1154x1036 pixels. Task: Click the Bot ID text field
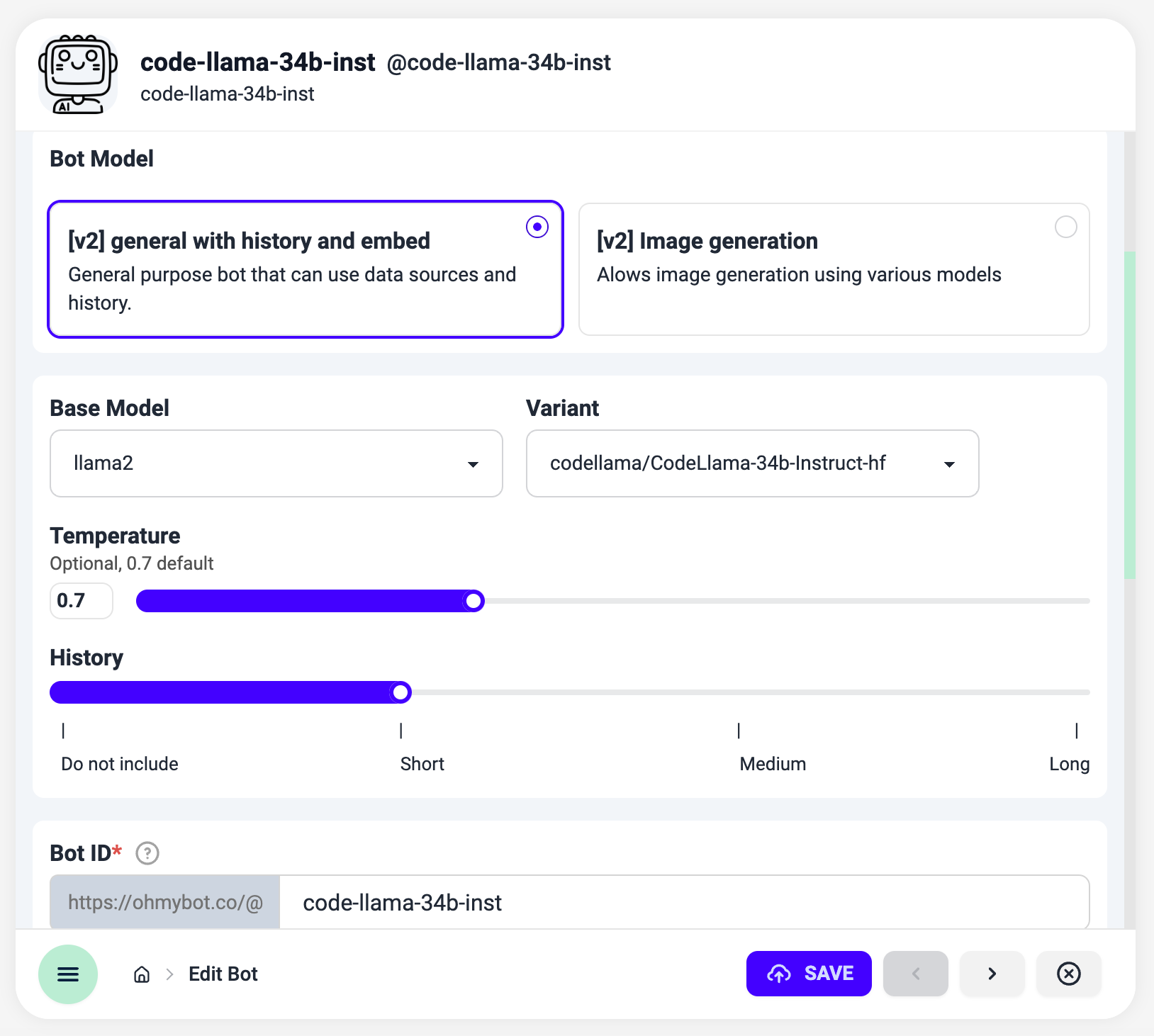pos(683,903)
